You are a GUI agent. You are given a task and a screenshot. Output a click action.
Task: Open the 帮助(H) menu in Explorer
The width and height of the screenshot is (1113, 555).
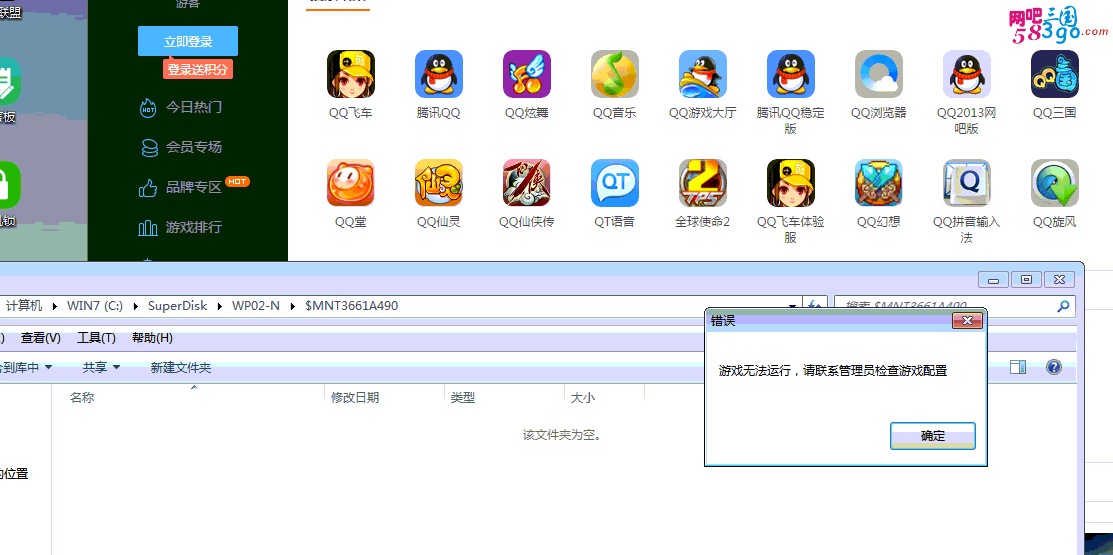pos(152,338)
